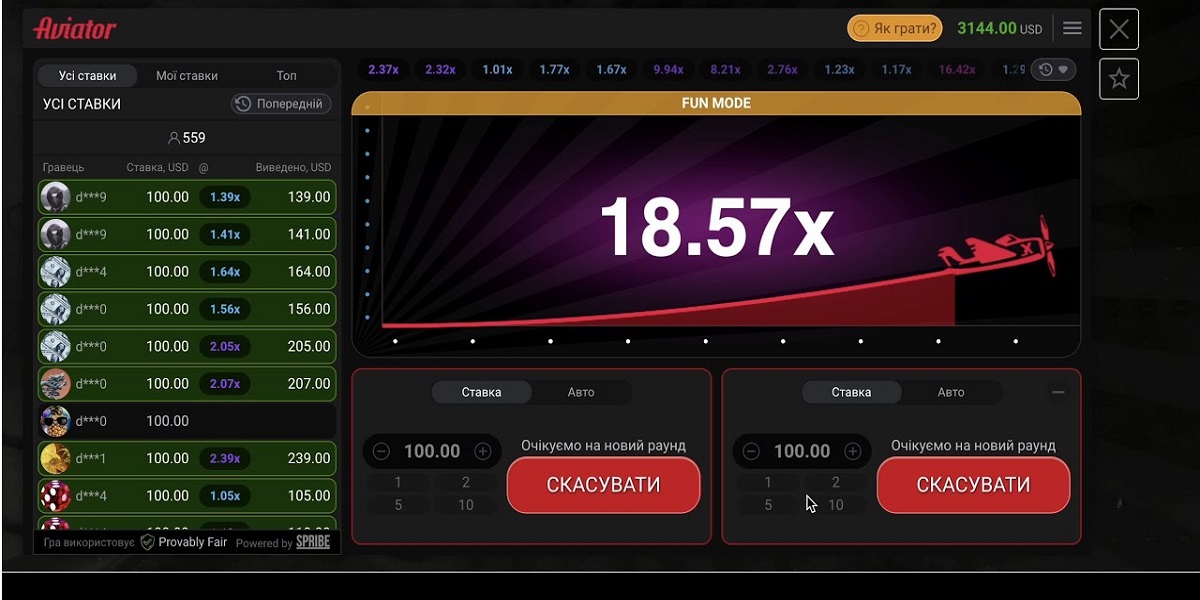Switch right panel to Авто mode
The width and height of the screenshot is (1200, 600).
[x=951, y=392]
